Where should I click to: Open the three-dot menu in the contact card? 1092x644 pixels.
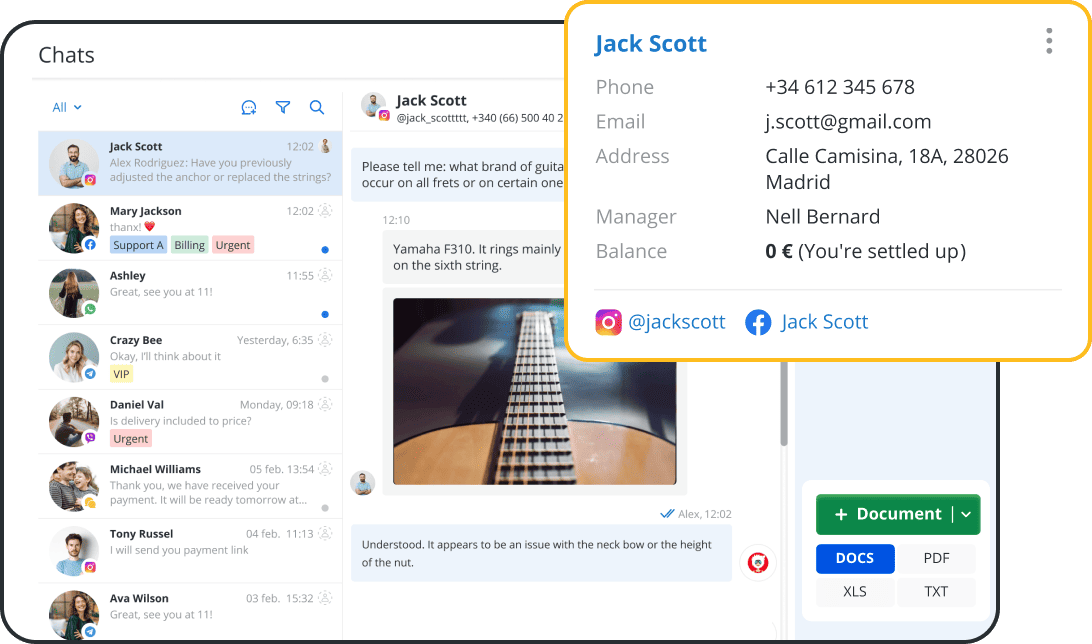point(1048,40)
